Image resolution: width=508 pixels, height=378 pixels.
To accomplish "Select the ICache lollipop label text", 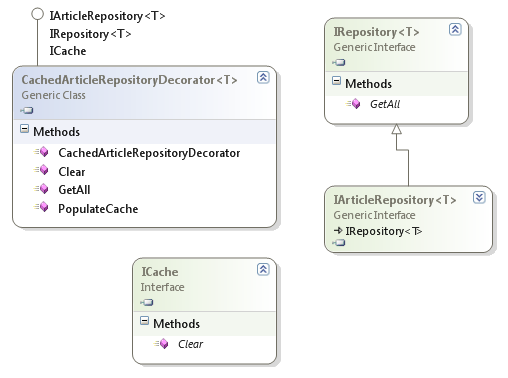I will click(x=68, y=51).
